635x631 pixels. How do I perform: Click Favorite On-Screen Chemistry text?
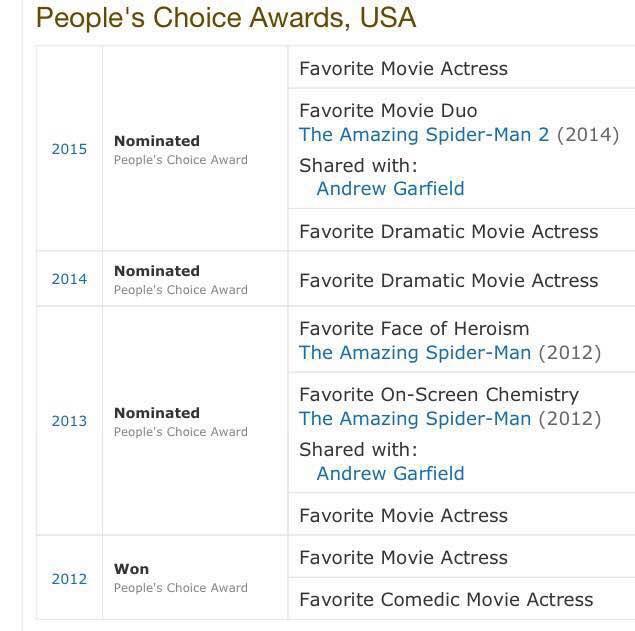click(439, 395)
